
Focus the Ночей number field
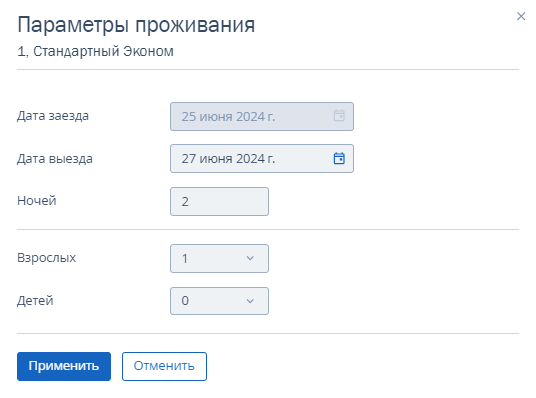[219, 201]
